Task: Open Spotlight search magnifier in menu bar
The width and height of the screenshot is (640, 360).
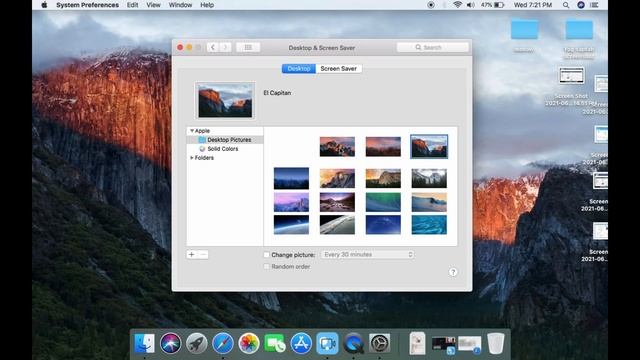Action: 566,5
